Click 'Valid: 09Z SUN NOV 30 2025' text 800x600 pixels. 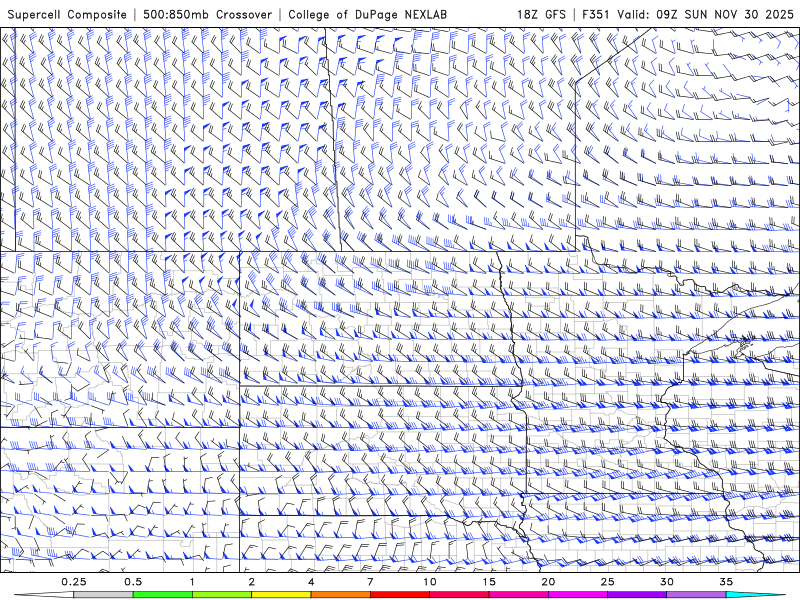[705, 14]
